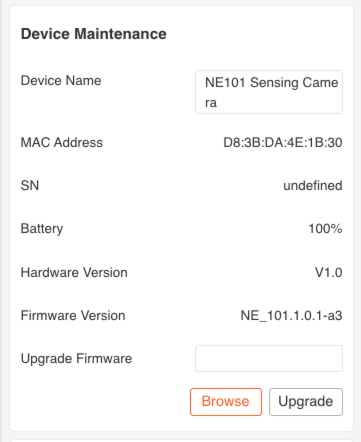Click the MAC Address label
This screenshot has width=361, height=442.
62,143
